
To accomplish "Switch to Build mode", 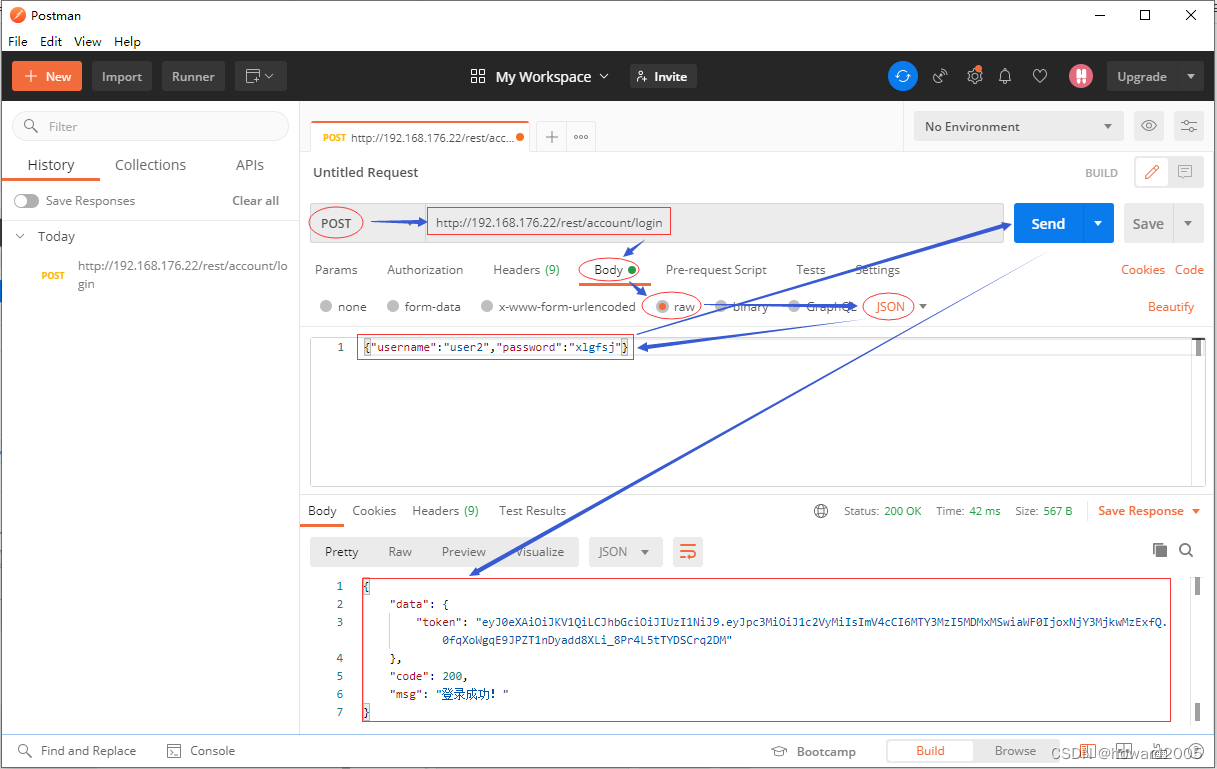I will (930, 751).
